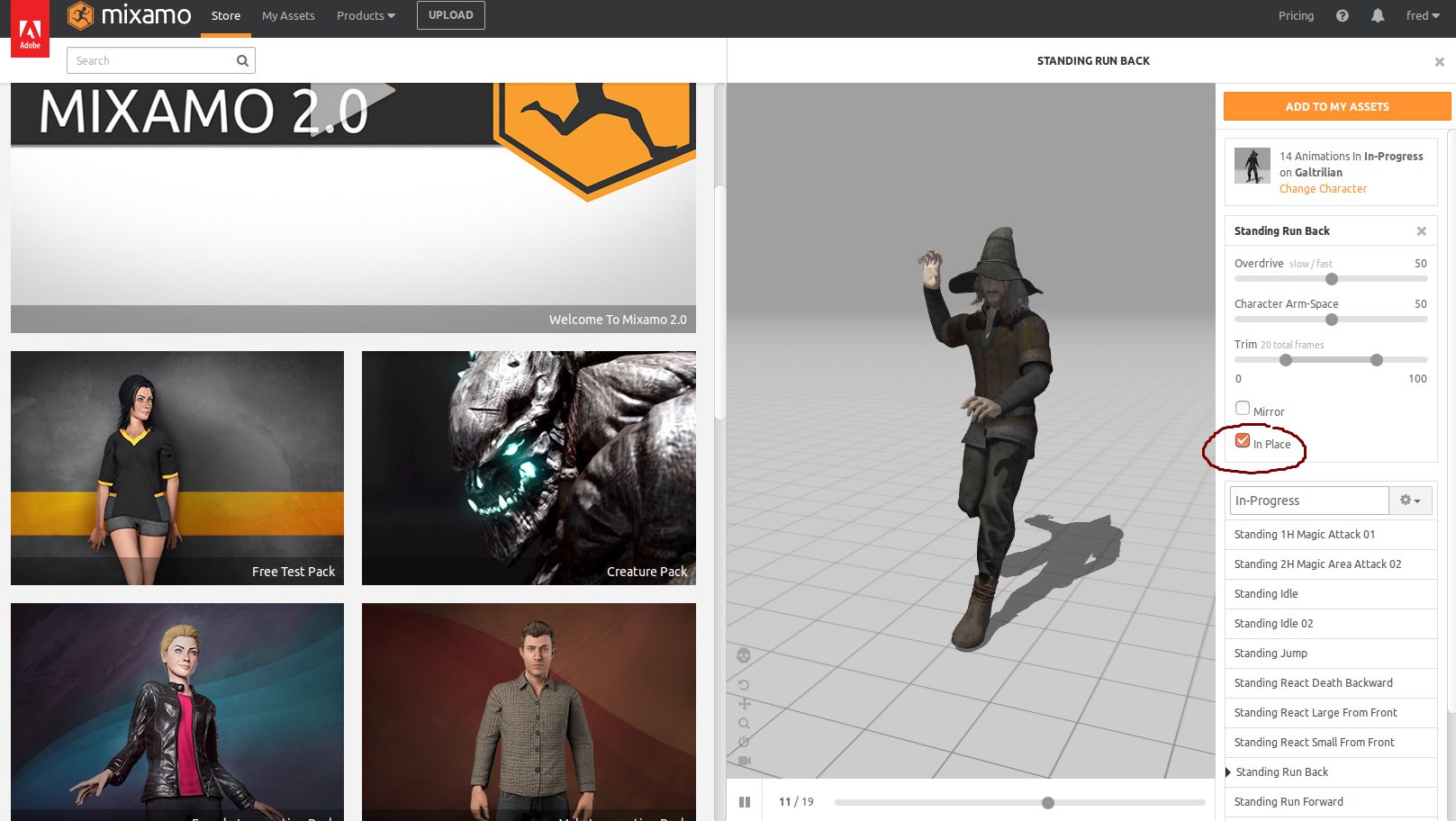Adjust the Overdrive slider handle

pos(1332,279)
